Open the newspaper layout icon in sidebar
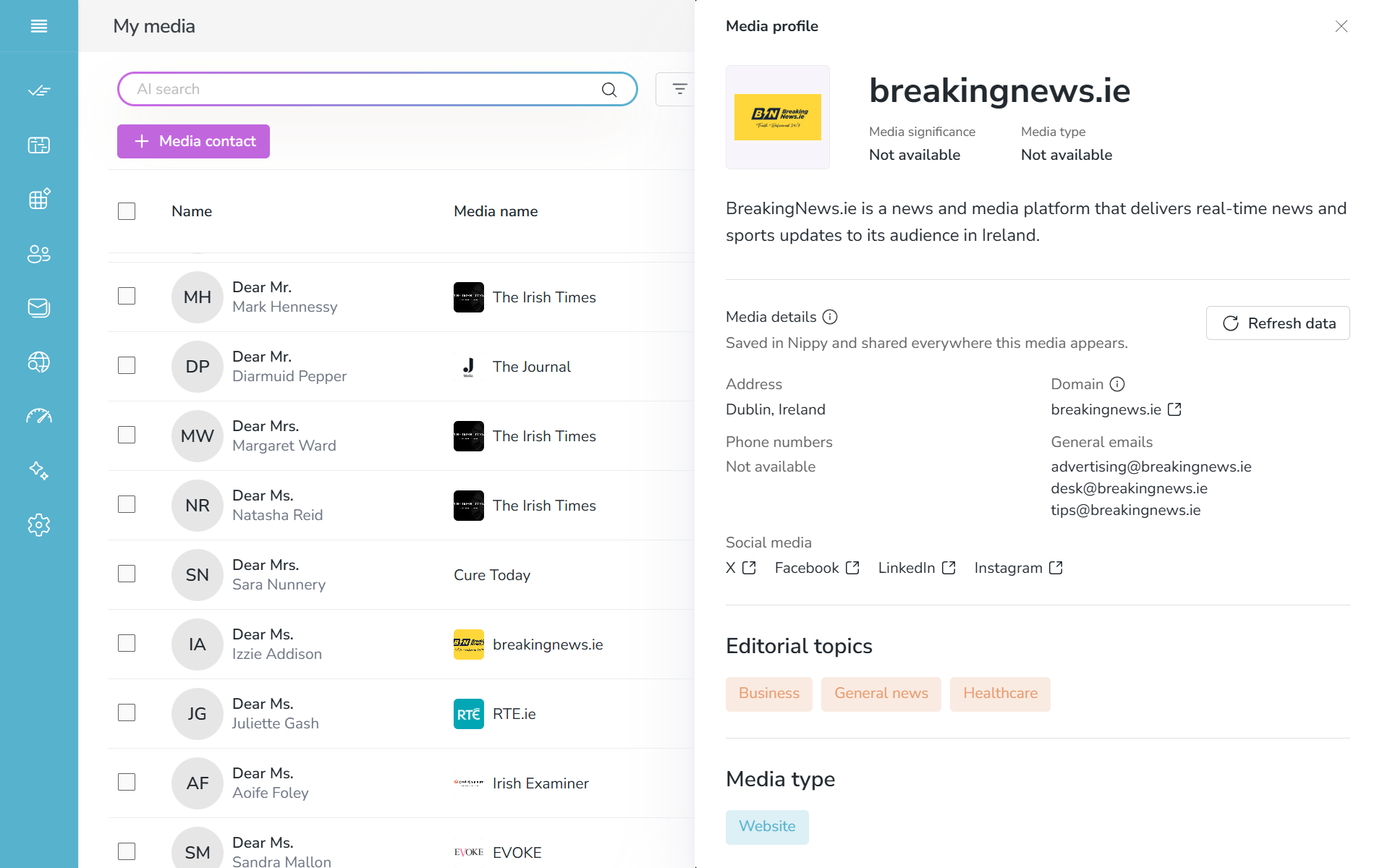Image resolution: width=1382 pixels, height=868 pixels. [x=39, y=145]
